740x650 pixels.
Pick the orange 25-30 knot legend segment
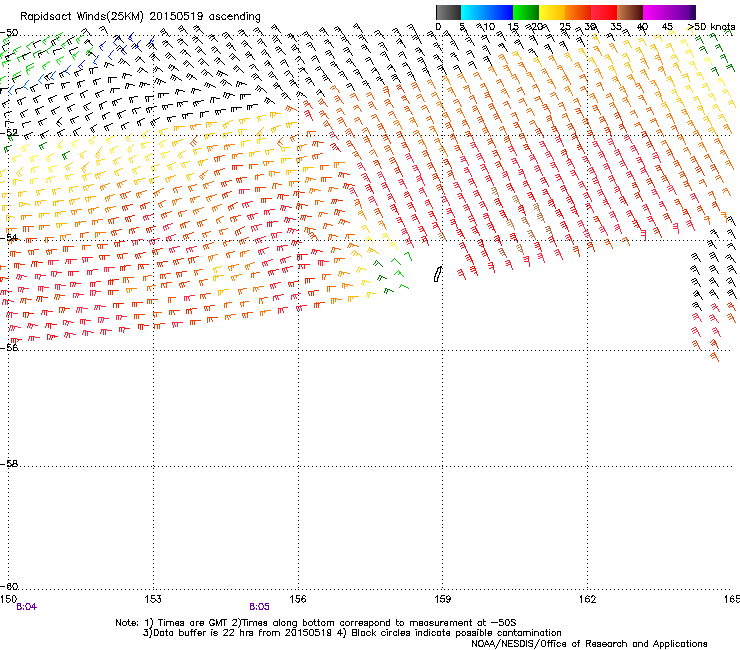[578, 12]
